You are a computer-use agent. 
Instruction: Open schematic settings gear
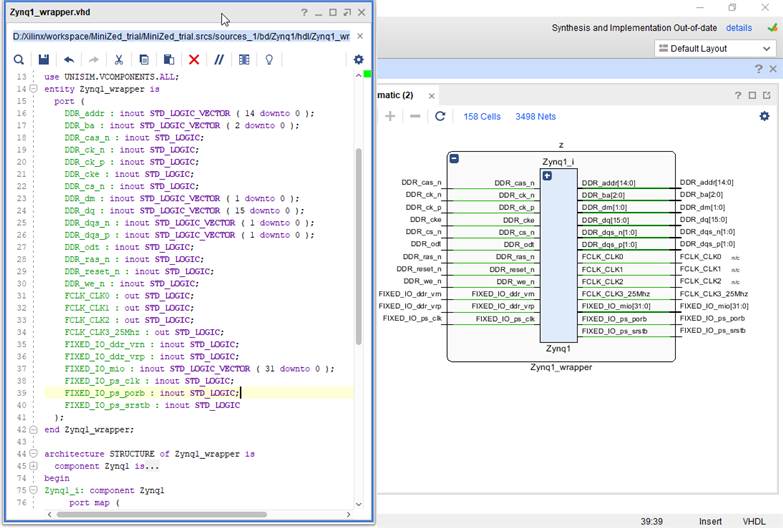[765, 116]
